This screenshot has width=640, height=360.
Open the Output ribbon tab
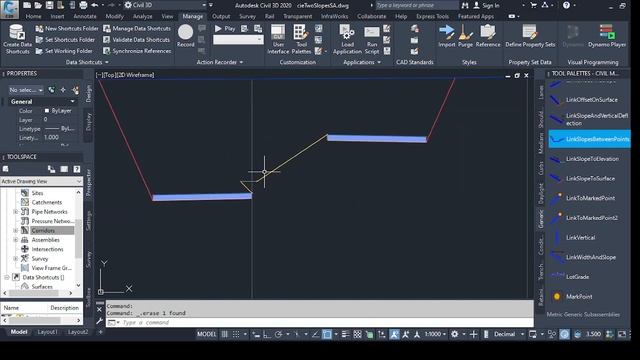221,16
